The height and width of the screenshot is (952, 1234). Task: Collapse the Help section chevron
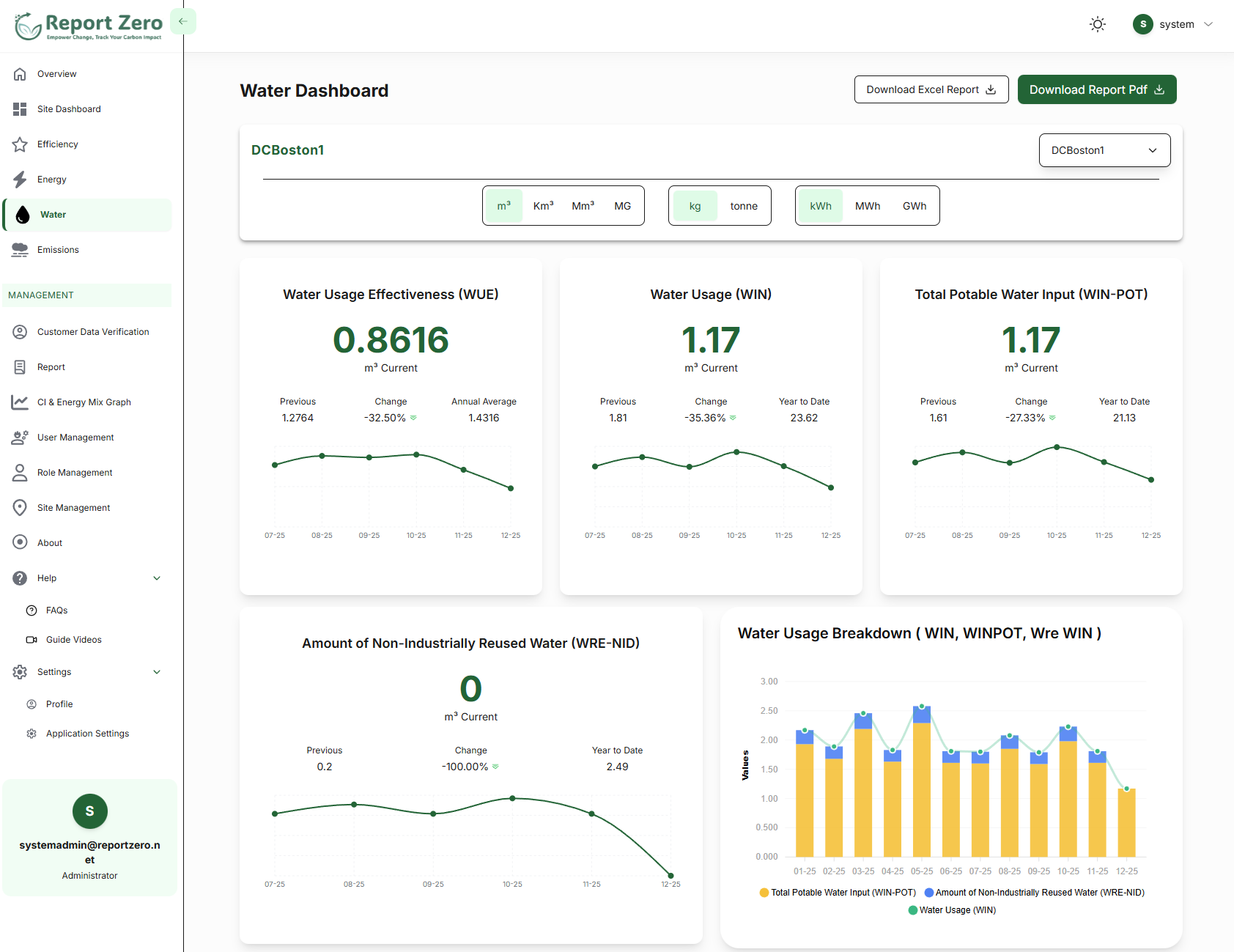157,578
